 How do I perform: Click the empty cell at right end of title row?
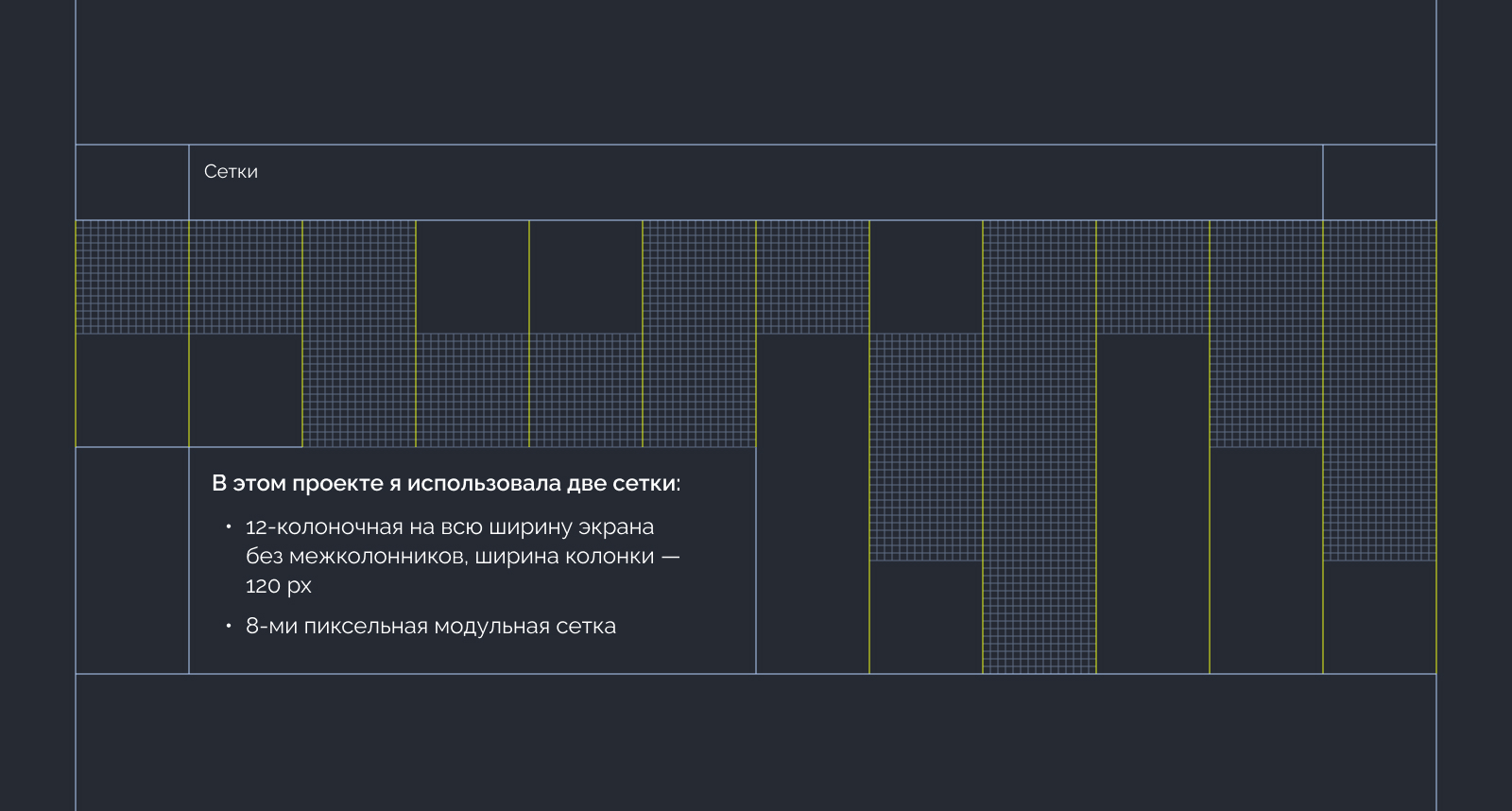pyautogui.click(x=1380, y=182)
